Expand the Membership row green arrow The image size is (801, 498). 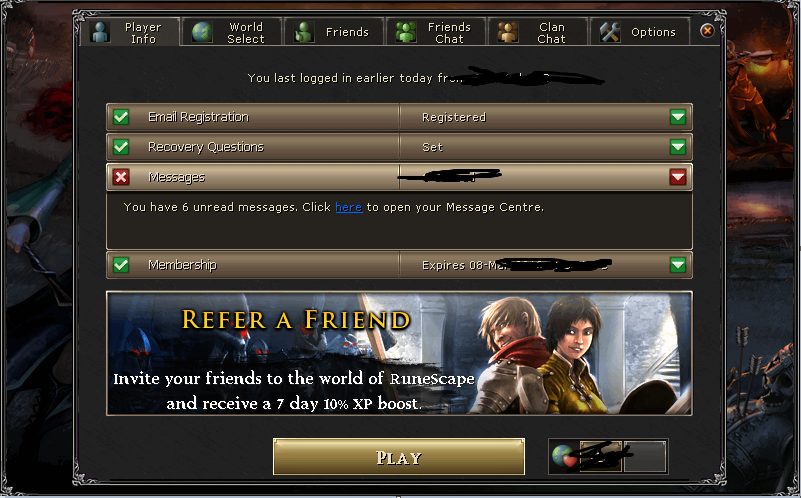pyautogui.click(x=678, y=265)
